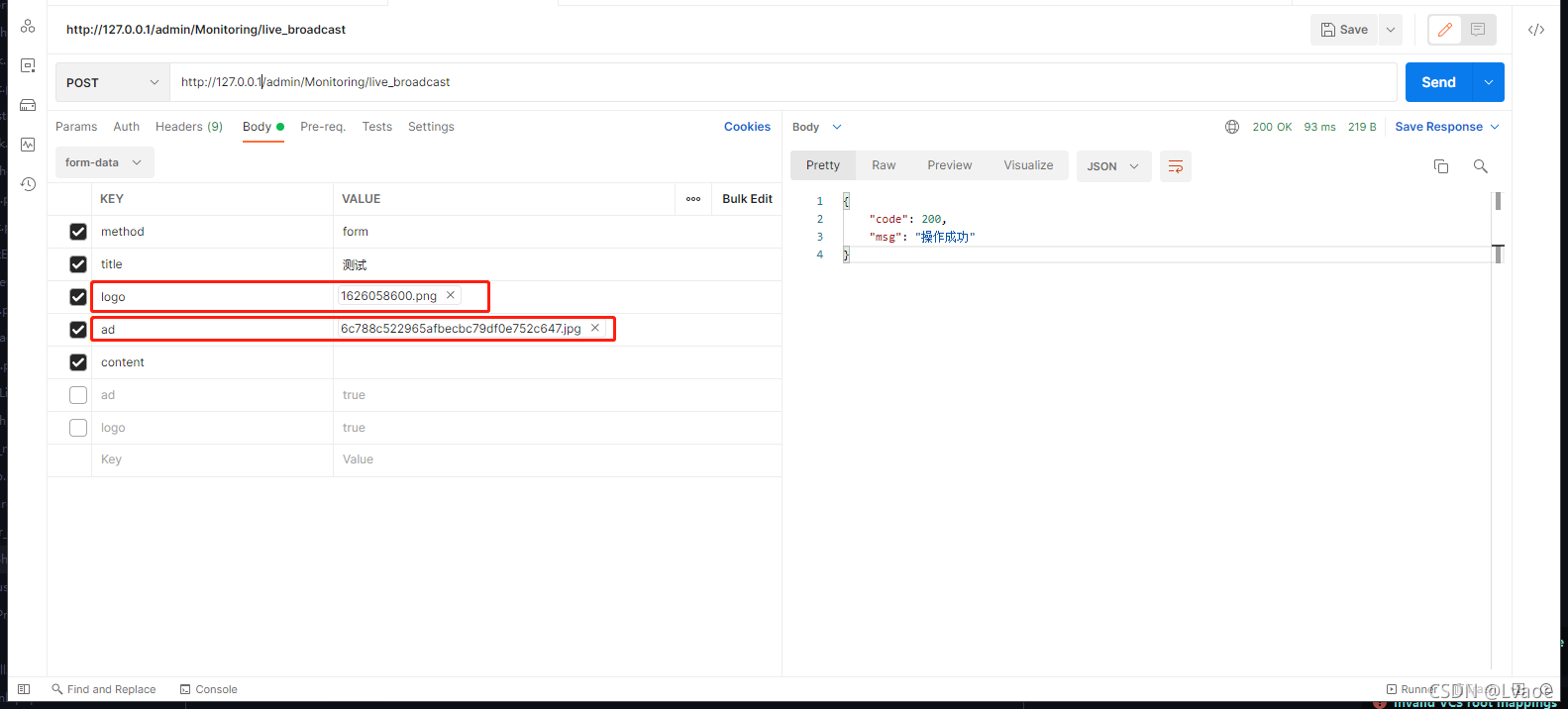Switch to the Preview response view
The image size is (1568, 709).
(x=950, y=165)
